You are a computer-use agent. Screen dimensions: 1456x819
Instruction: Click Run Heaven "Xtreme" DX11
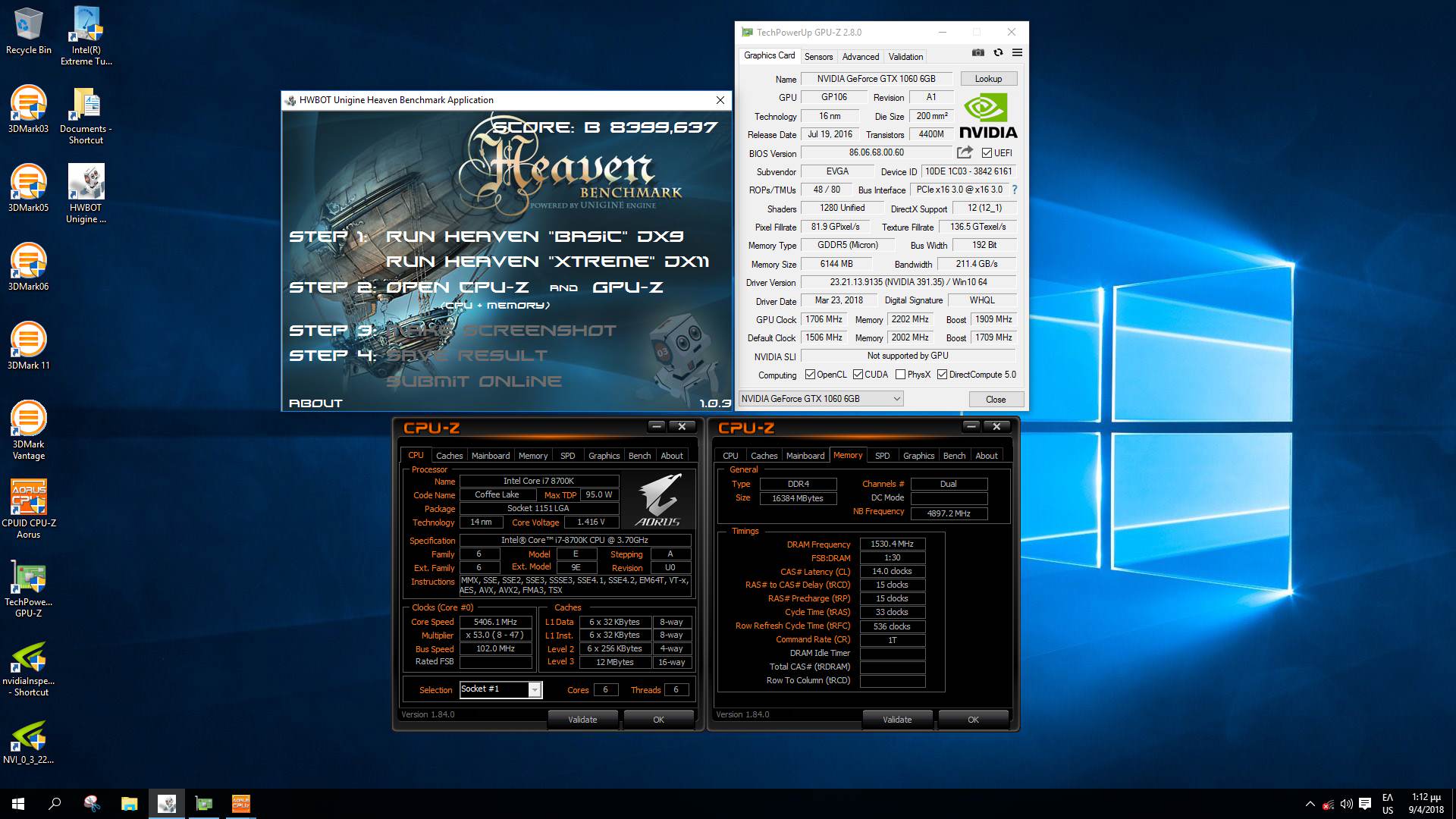[x=548, y=262]
